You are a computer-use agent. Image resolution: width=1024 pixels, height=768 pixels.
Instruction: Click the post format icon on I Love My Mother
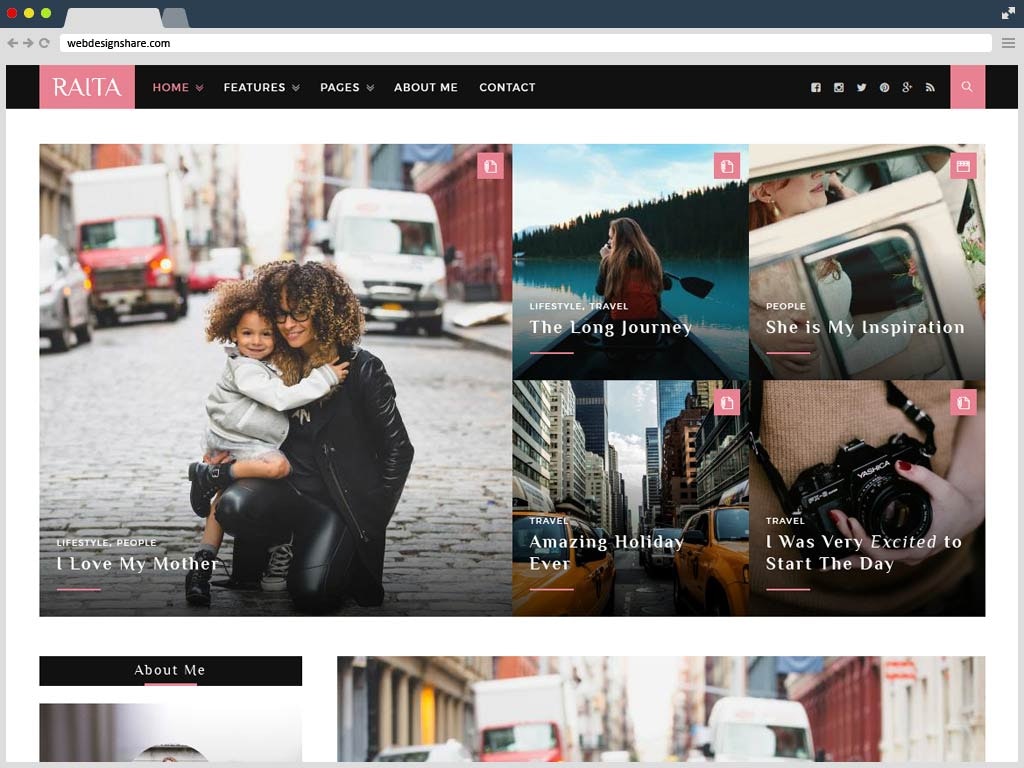tap(490, 166)
